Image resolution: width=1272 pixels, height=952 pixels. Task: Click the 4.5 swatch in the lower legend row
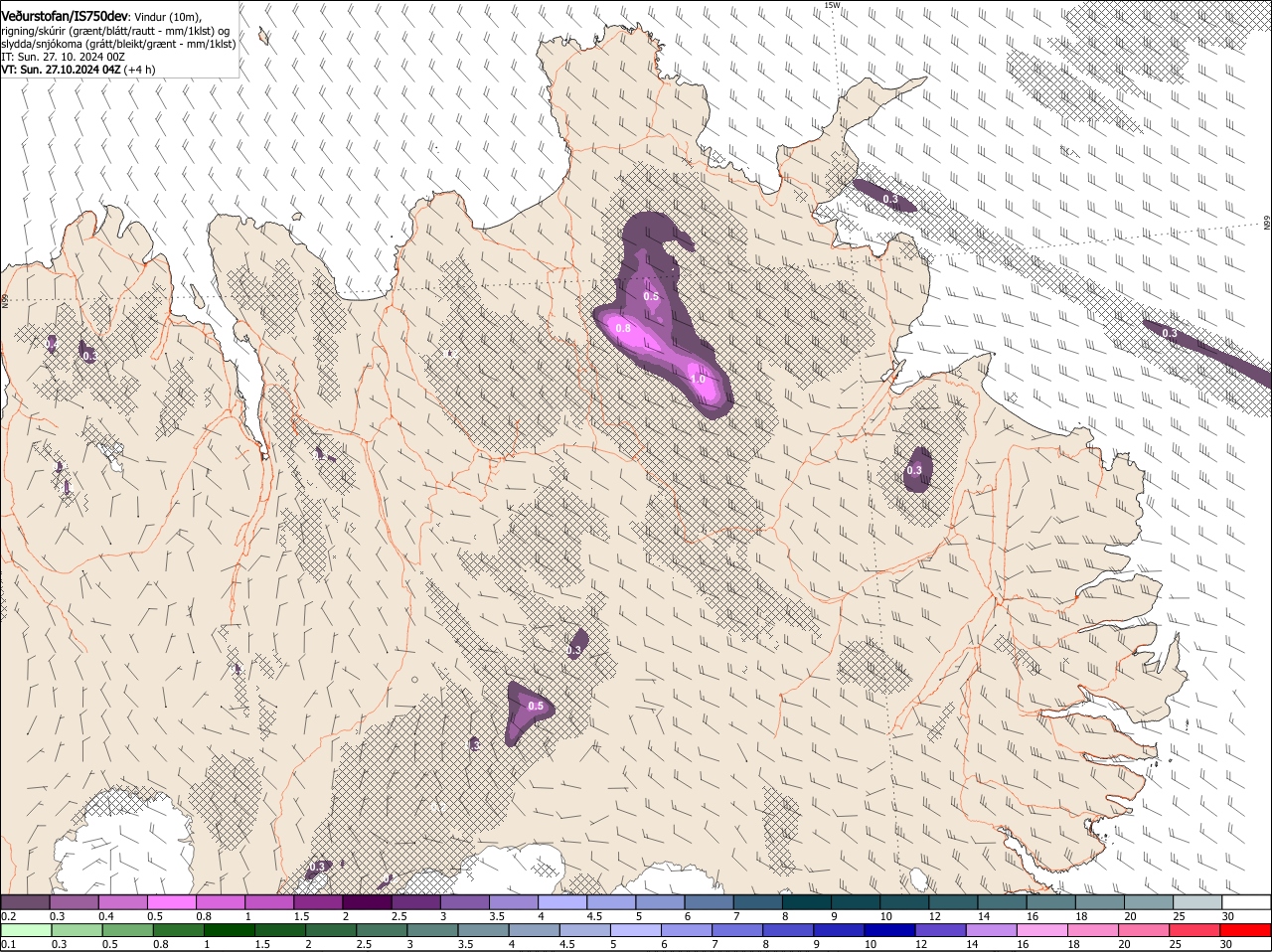tap(584, 929)
